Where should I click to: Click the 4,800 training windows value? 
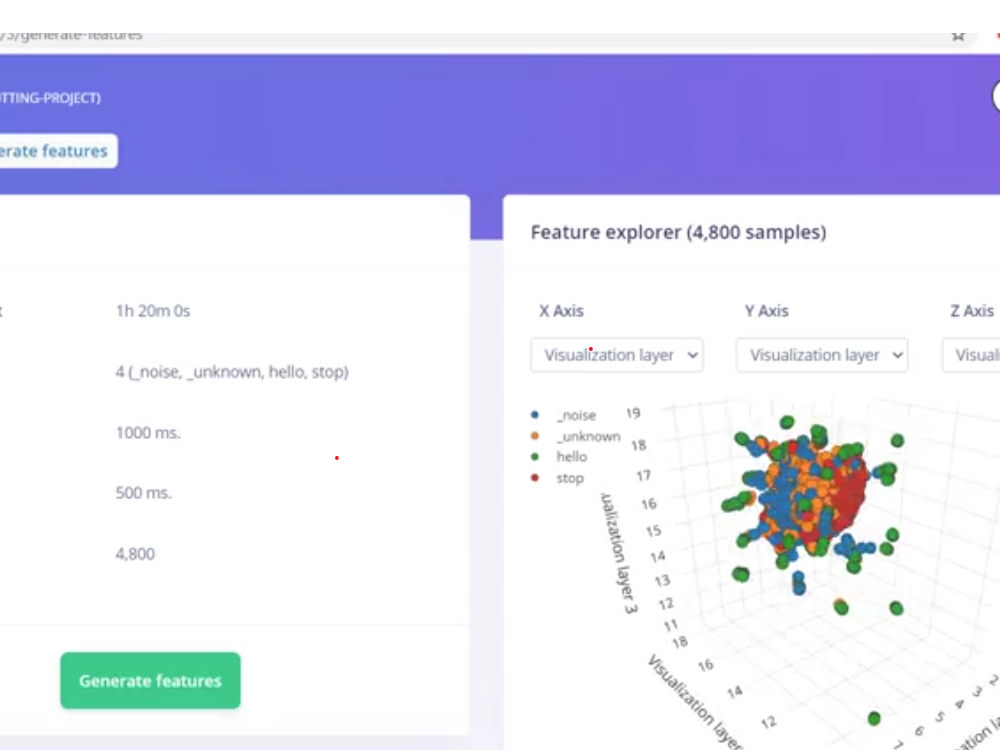(135, 554)
